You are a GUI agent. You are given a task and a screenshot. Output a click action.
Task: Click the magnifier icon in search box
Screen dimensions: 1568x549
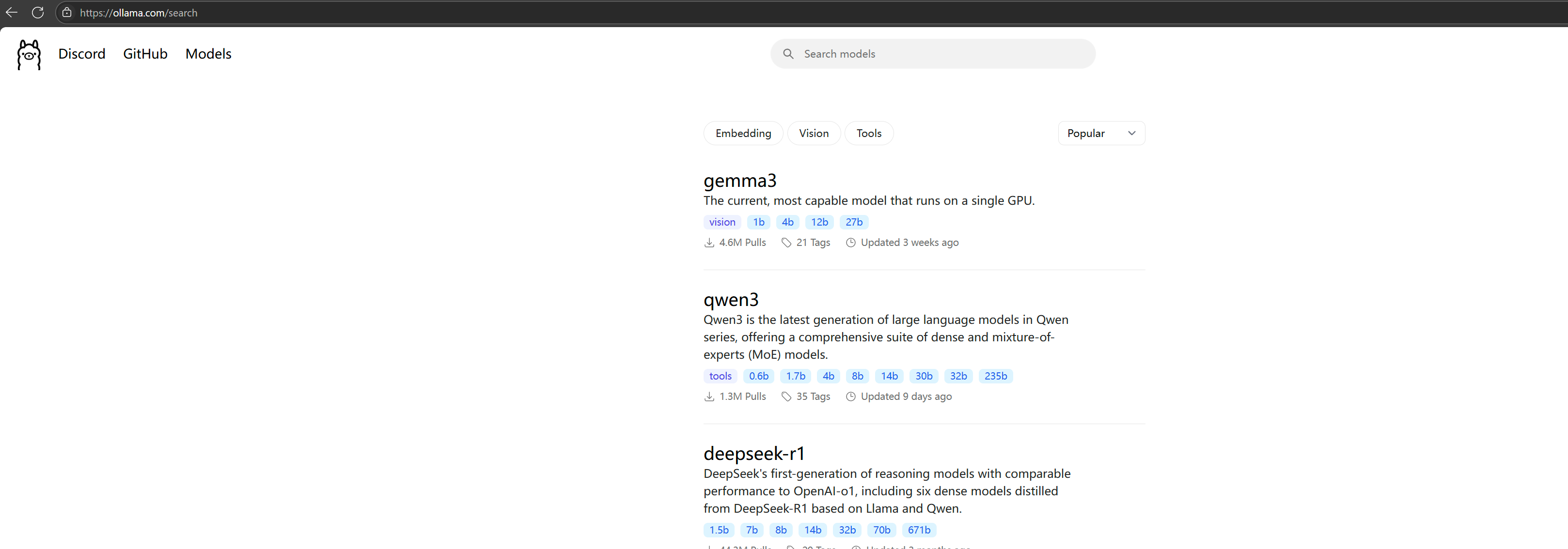coord(788,54)
